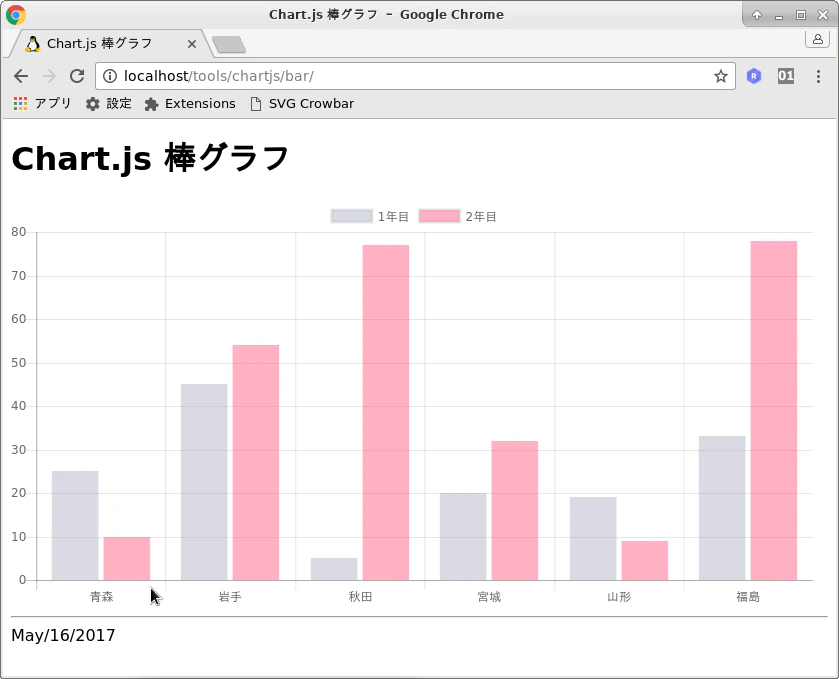Open Chrome's three-dot menu

point(818,76)
